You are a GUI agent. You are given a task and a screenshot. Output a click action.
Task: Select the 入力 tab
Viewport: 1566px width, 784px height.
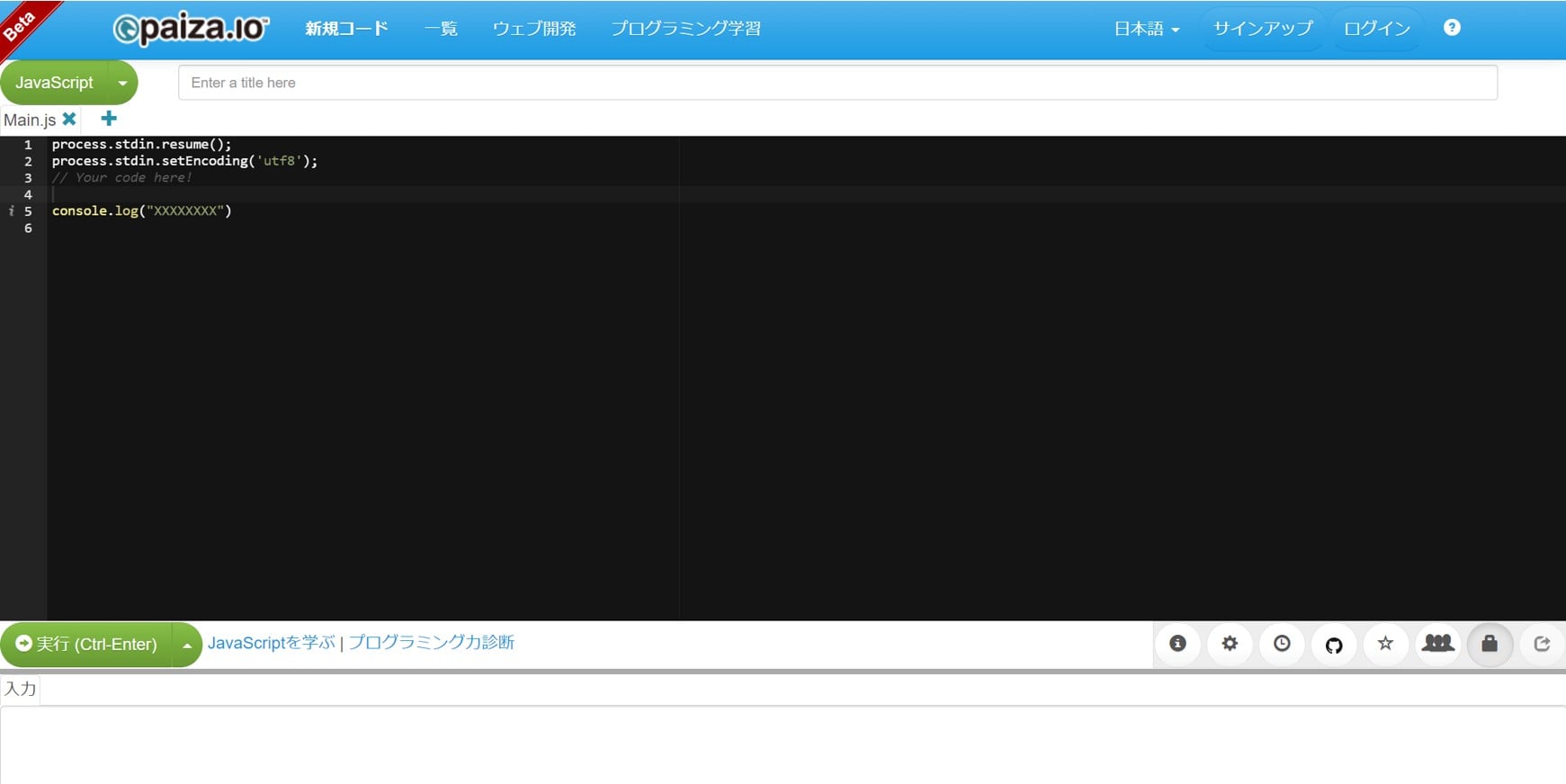click(x=20, y=689)
